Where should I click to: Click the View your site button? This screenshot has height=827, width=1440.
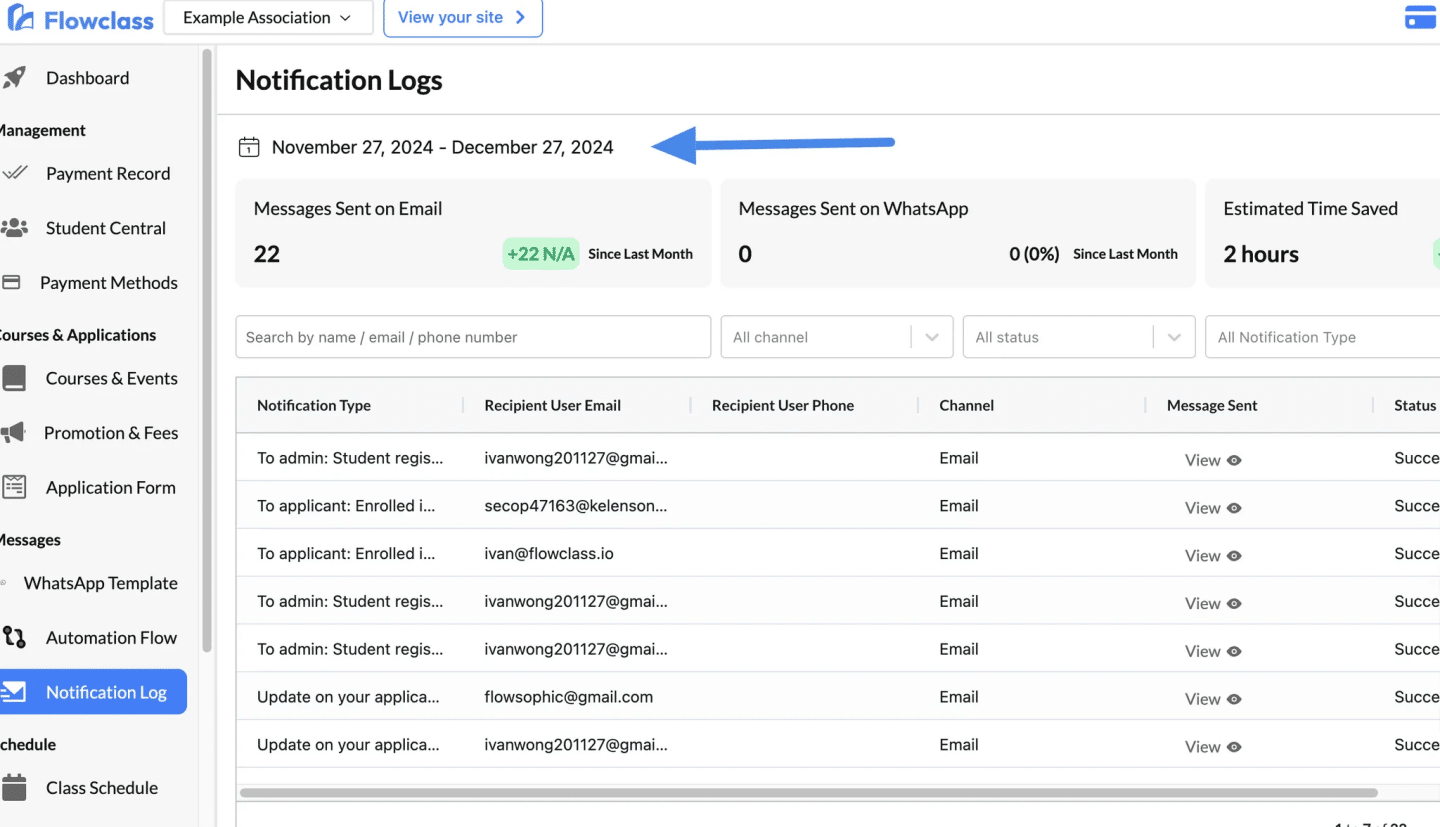[462, 17]
